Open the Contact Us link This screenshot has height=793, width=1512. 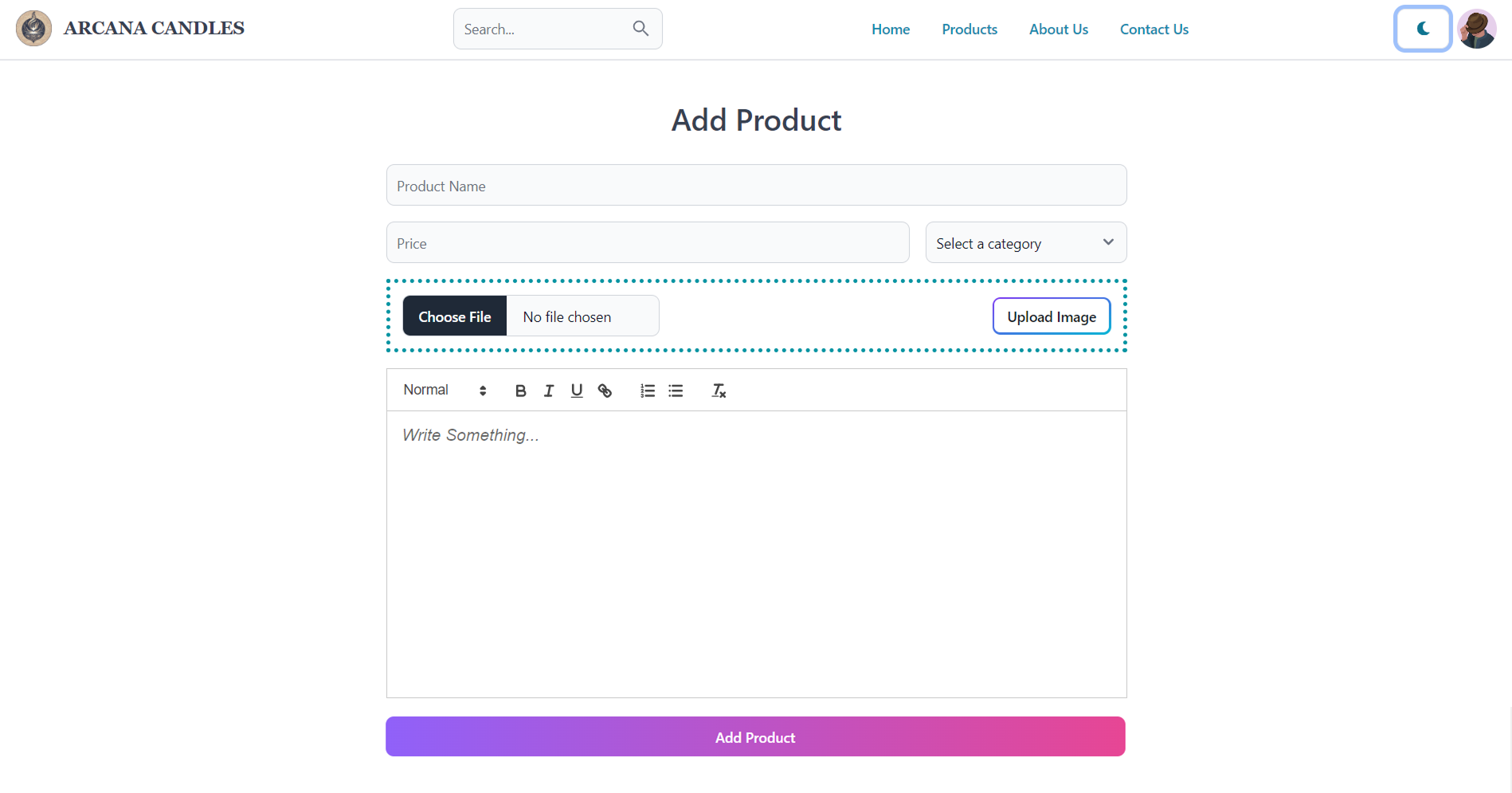click(1154, 29)
